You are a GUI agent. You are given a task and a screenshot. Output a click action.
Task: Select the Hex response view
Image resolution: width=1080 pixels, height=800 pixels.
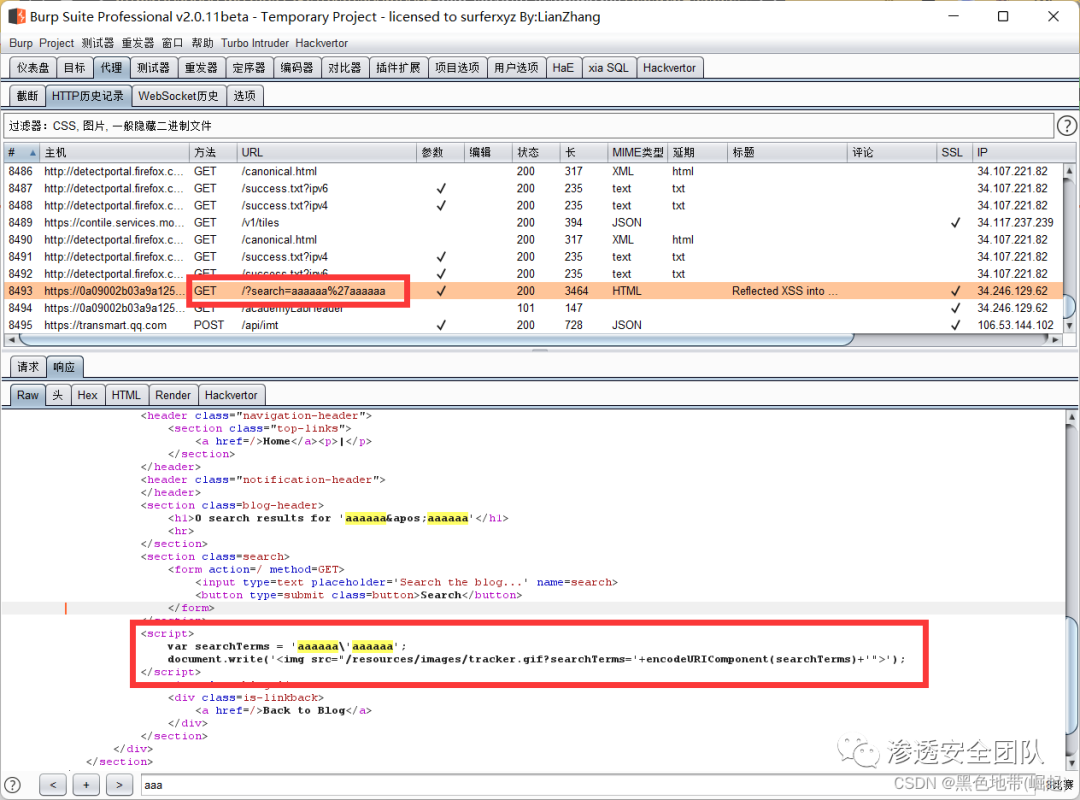tap(87, 395)
